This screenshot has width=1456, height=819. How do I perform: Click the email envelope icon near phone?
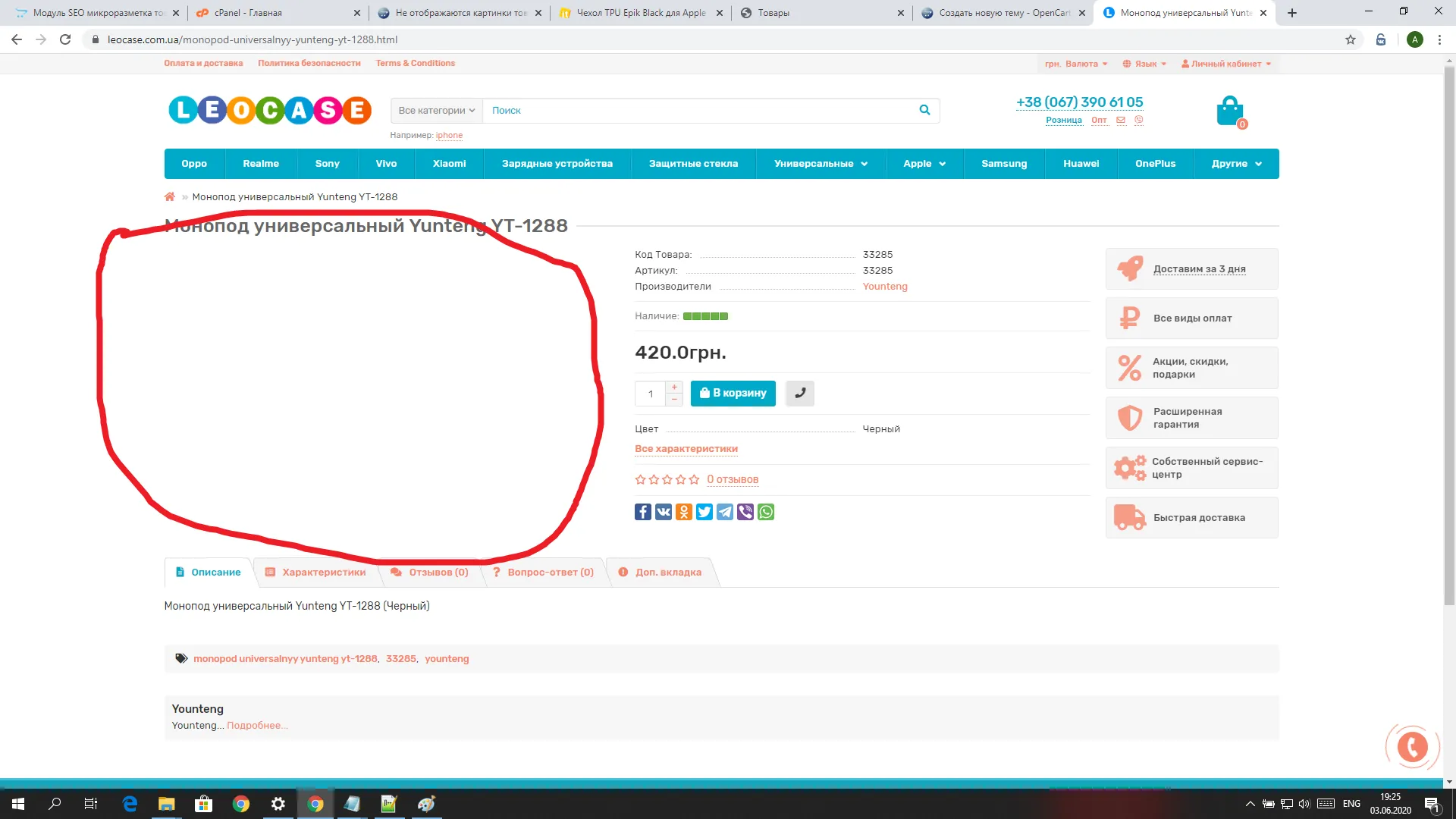pyautogui.click(x=1121, y=120)
